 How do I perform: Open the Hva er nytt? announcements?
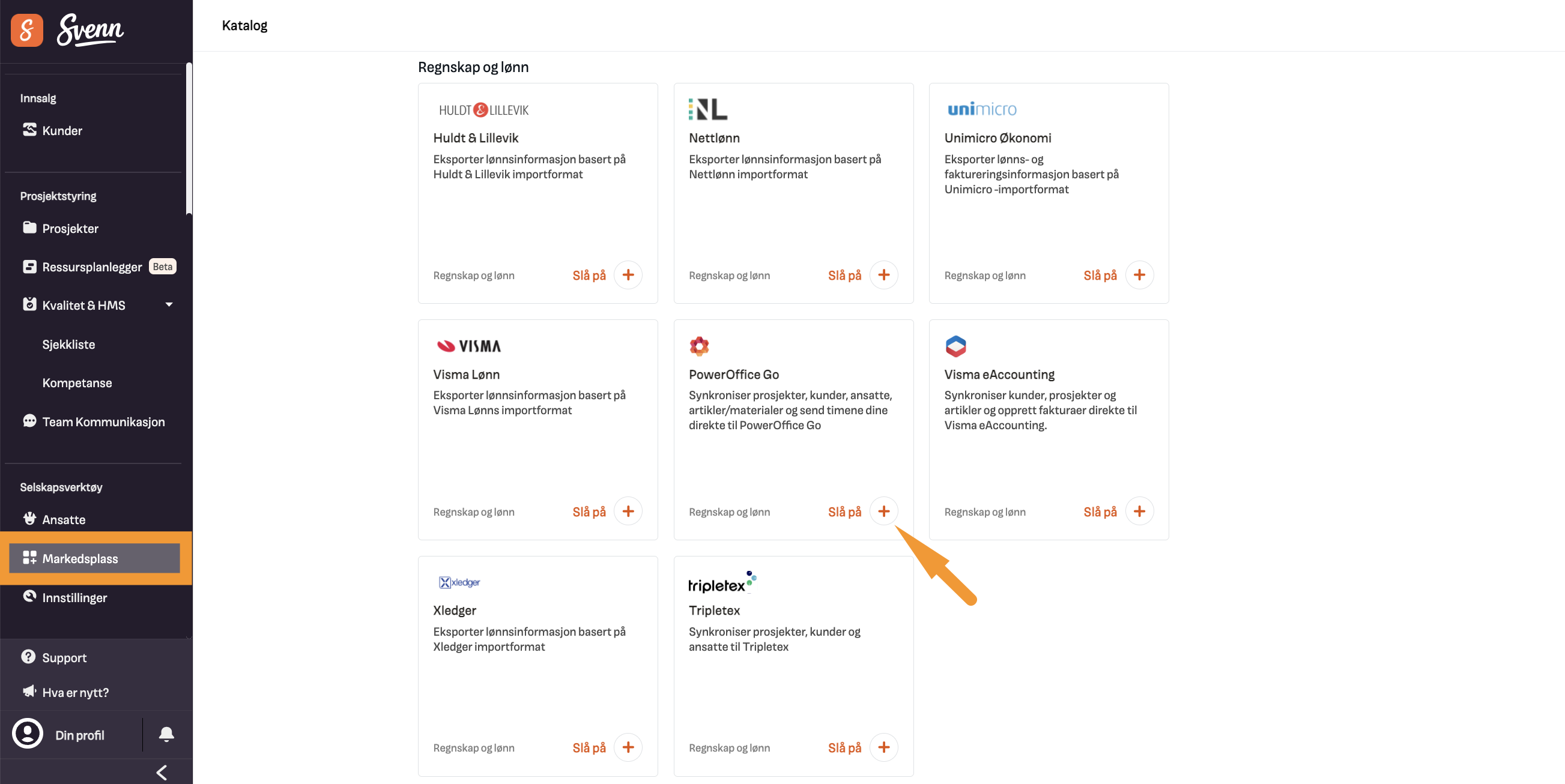[75, 692]
